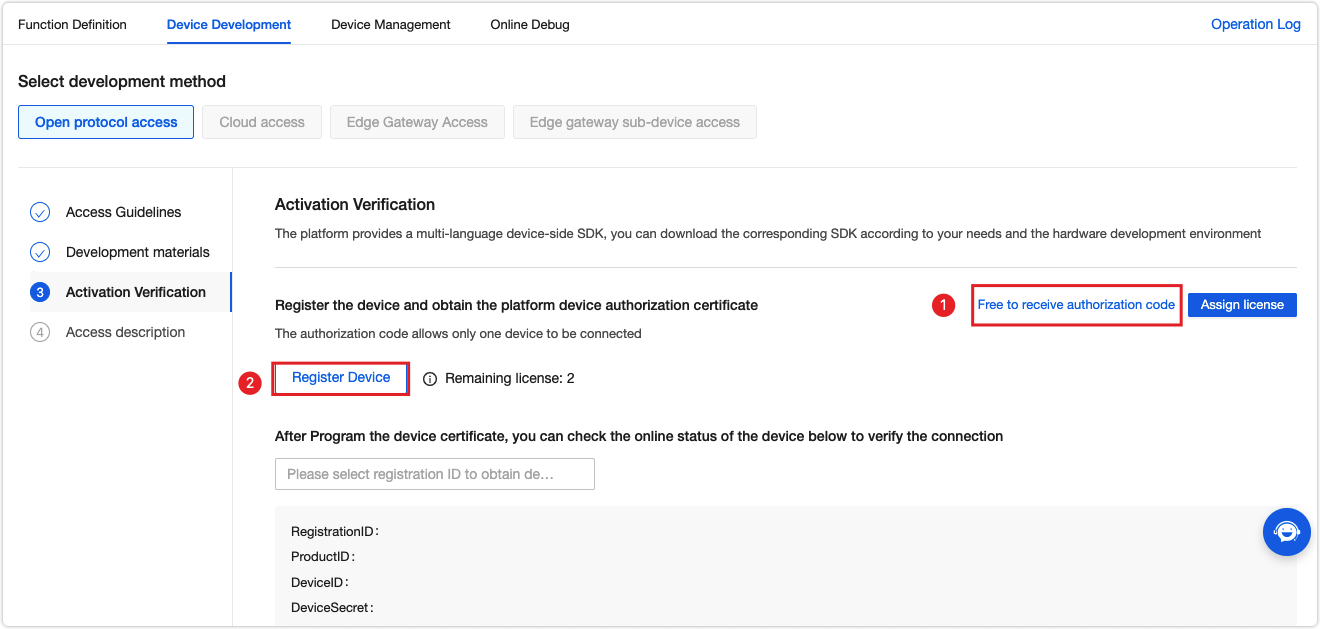Pick Edge gateway sub-device access option
Viewport: 1320px width, 629px height.
coord(635,122)
